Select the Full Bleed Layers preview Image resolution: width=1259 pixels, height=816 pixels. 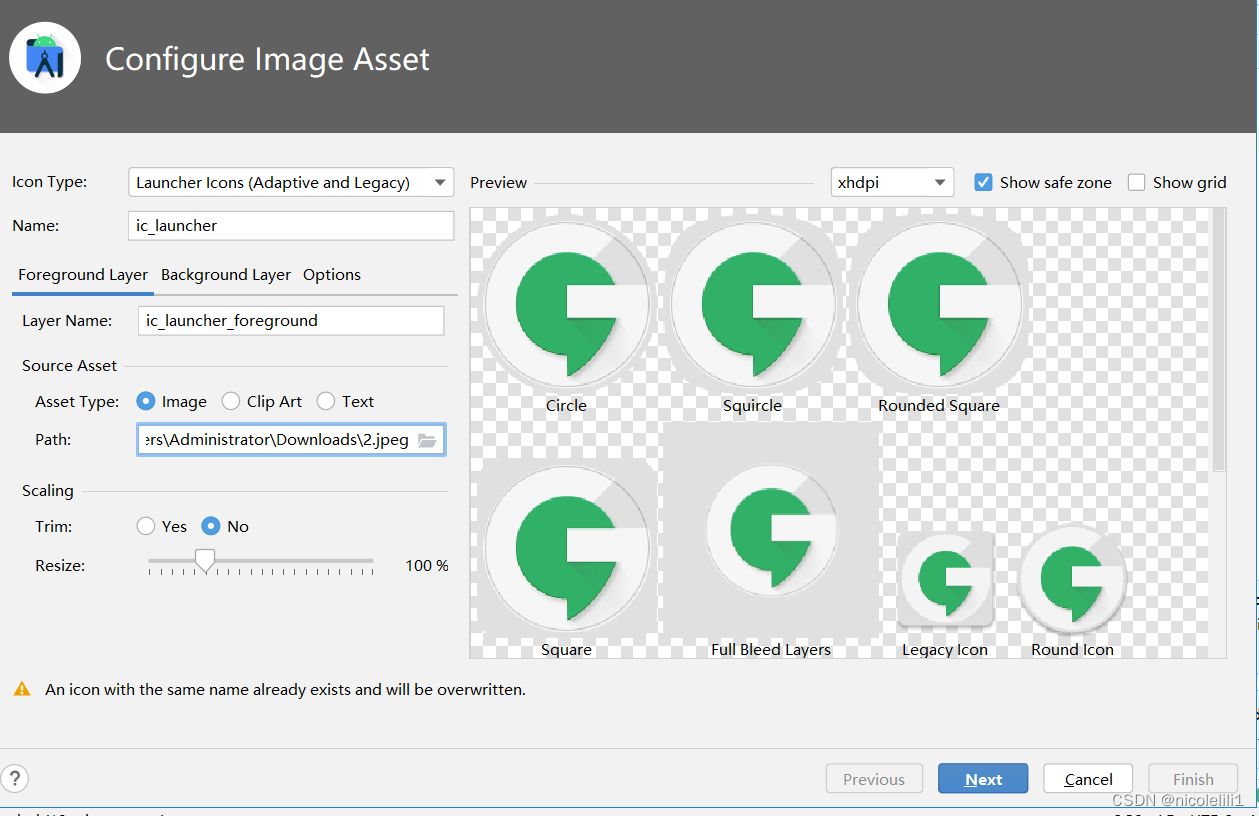771,530
